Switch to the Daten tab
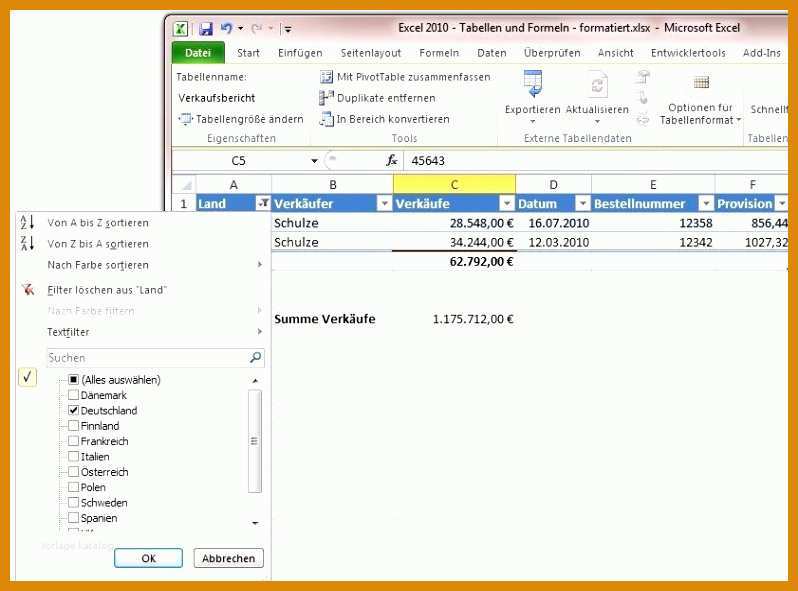 point(492,53)
